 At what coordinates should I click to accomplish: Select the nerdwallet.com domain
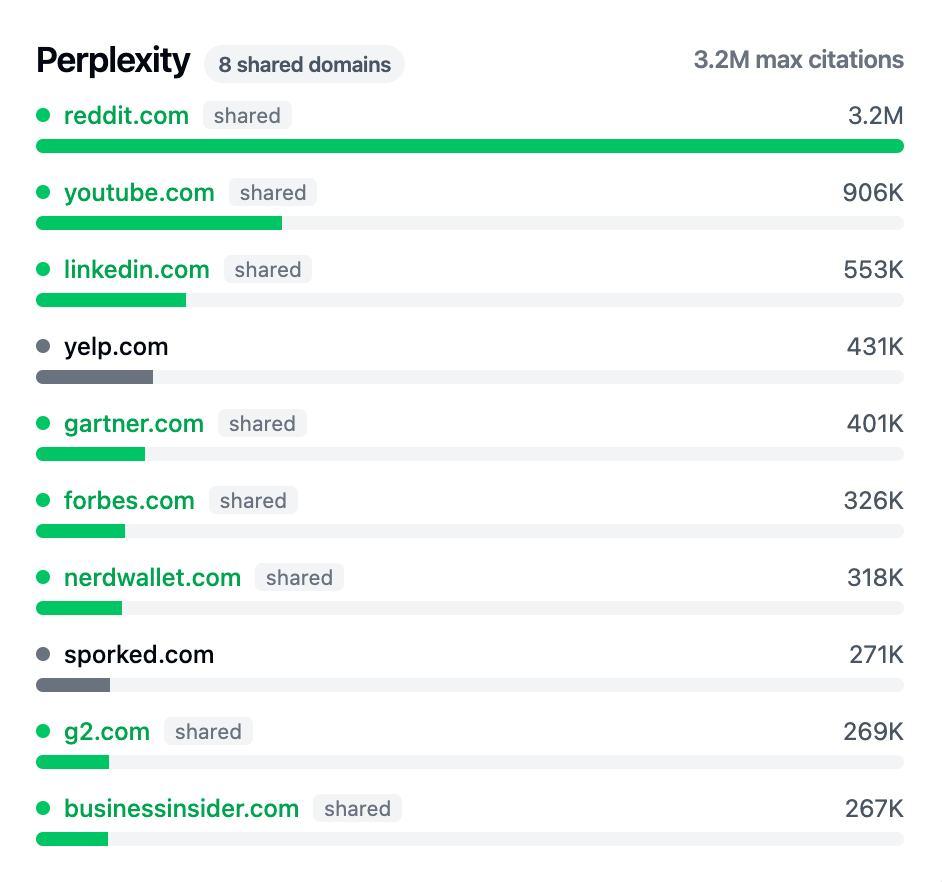(152, 577)
